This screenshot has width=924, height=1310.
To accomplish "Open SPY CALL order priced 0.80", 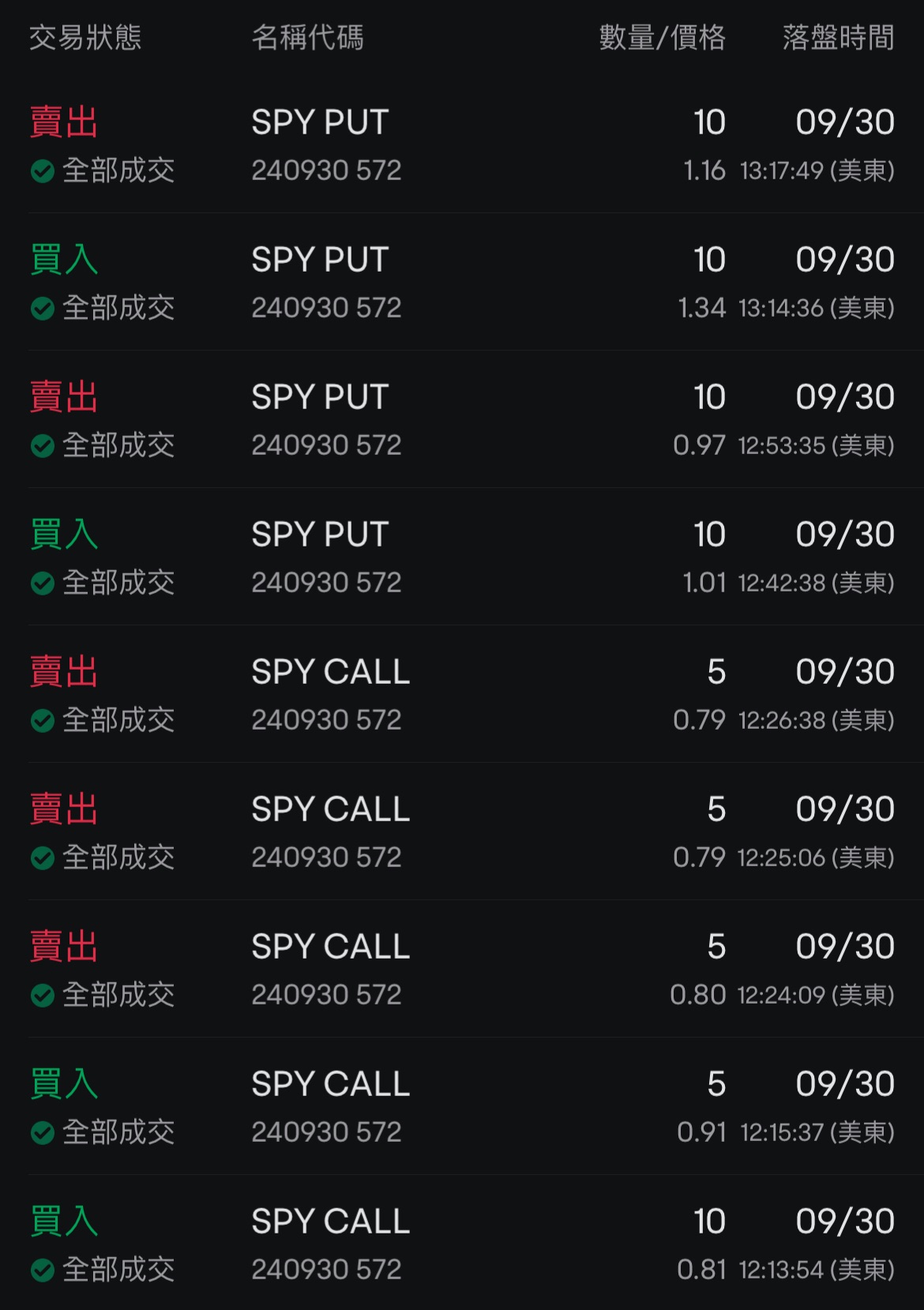I will point(330,948).
